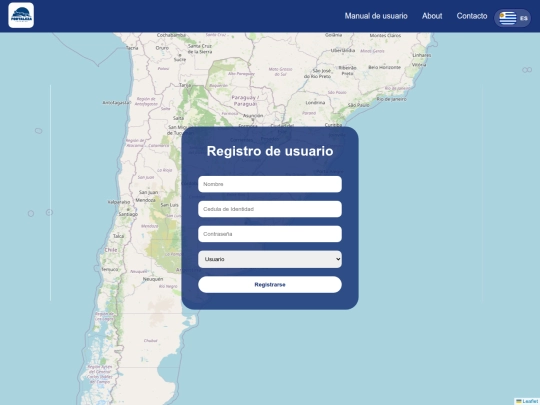Open the Usuario role dropdown

270,259
